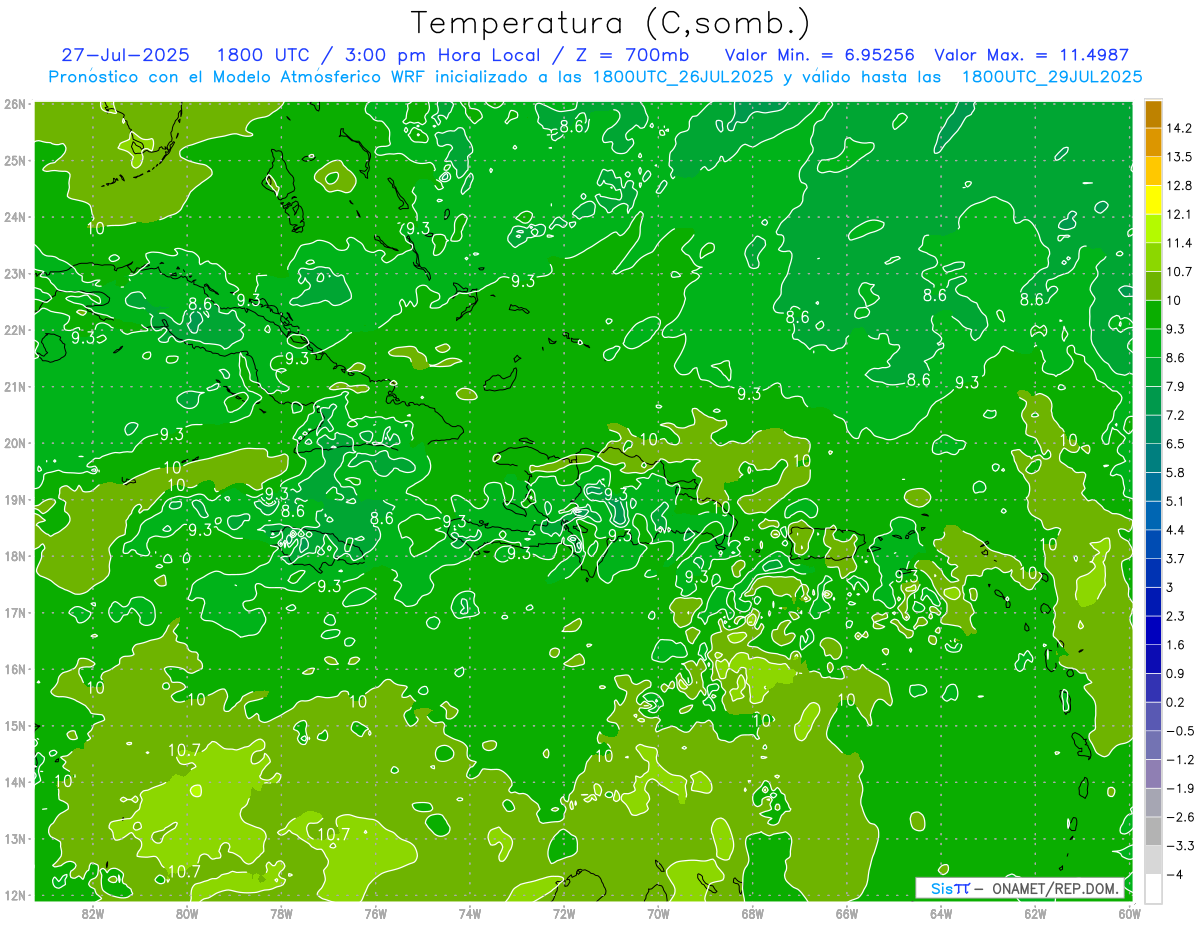Click the '6.5' colorbar label
This screenshot has width=1200, height=927.
click(x=1176, y=443)
